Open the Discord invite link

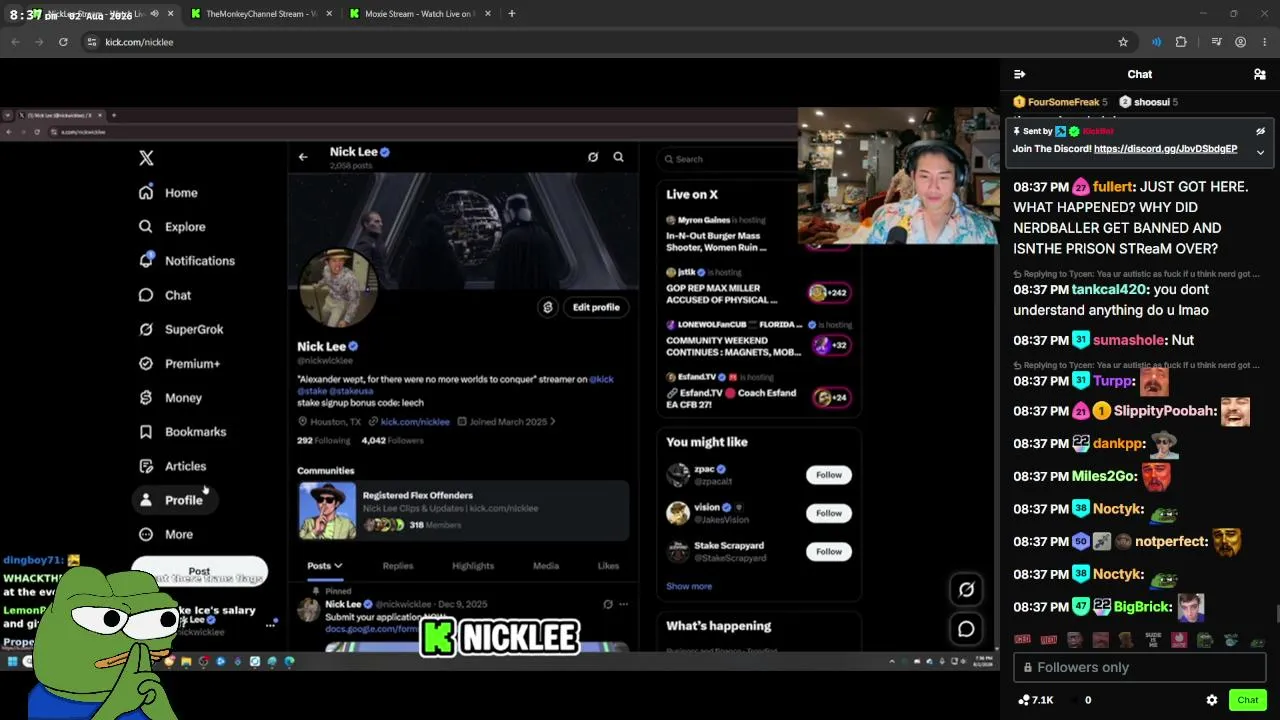1165,149
